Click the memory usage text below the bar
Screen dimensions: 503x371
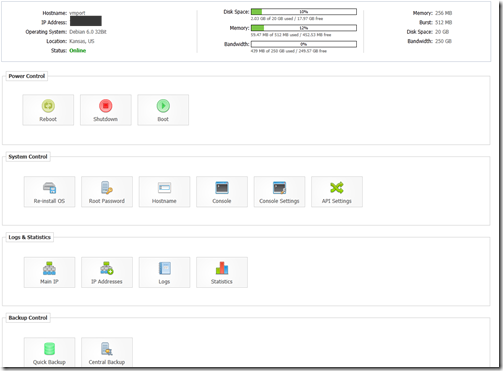[291, 35]
